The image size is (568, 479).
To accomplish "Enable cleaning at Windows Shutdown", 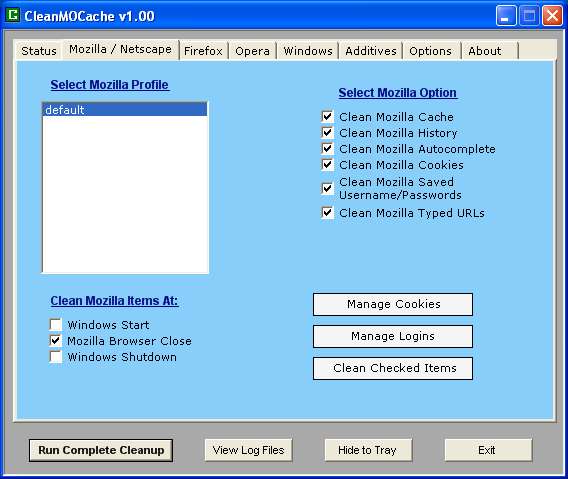I will 55,357.
